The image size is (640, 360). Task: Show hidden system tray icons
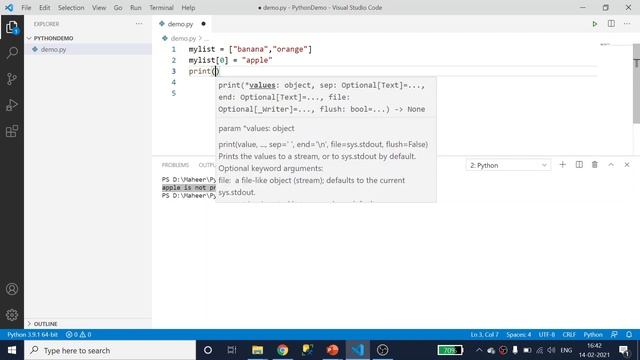[479, 350]
